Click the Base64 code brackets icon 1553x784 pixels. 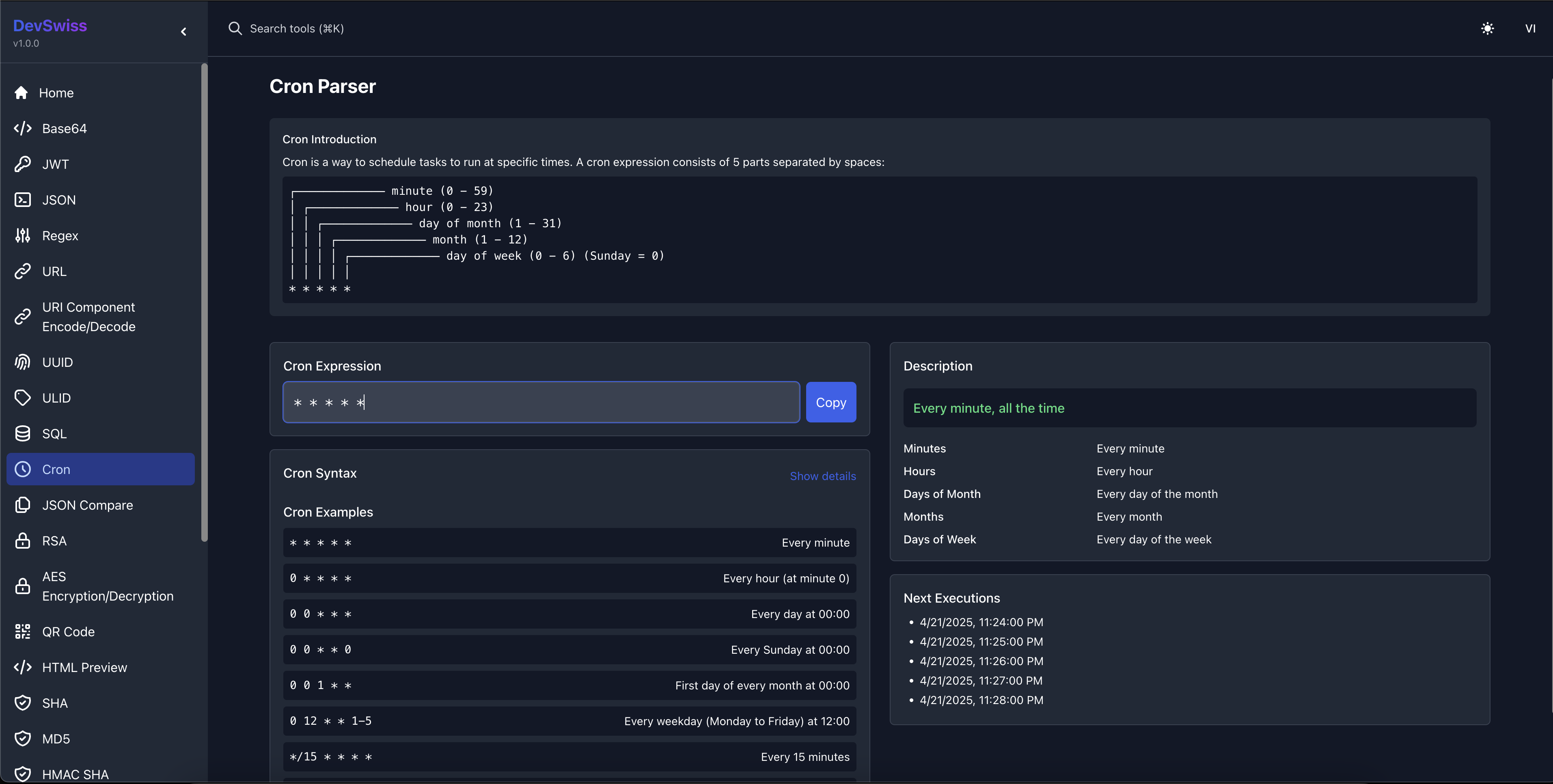22,128
